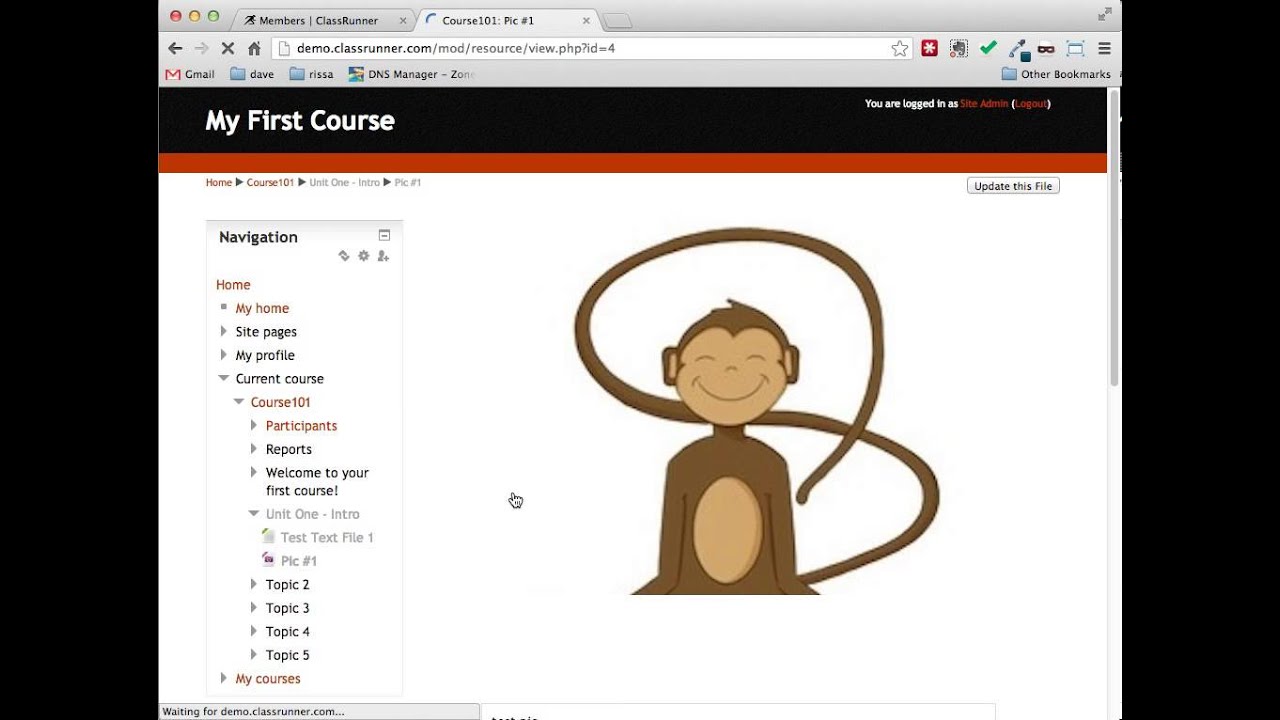The height and width of the screenshot is (720, 1280).
Task: Expand Site pages in navigation tree
Action: [224, 331]
